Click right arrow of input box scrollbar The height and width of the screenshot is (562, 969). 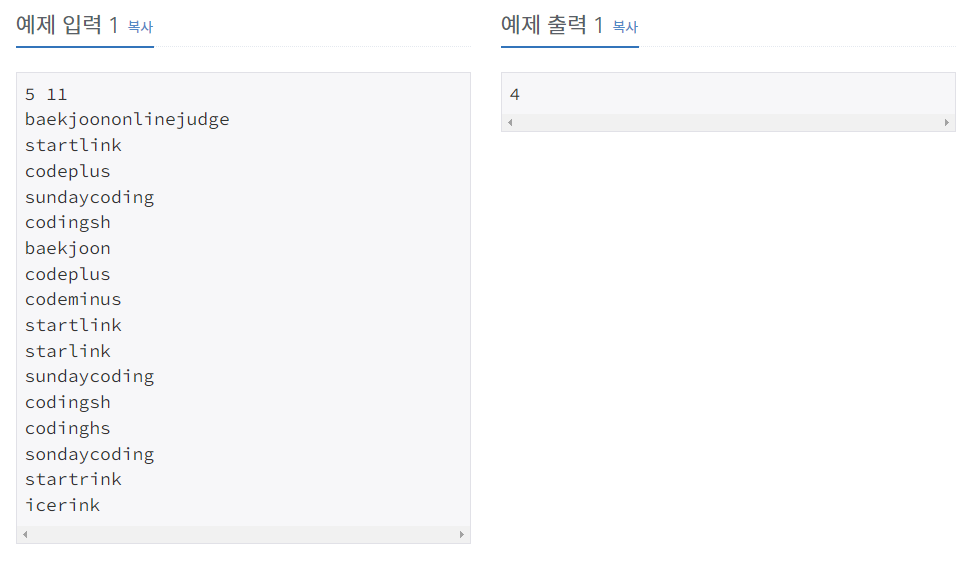point(462,535)
